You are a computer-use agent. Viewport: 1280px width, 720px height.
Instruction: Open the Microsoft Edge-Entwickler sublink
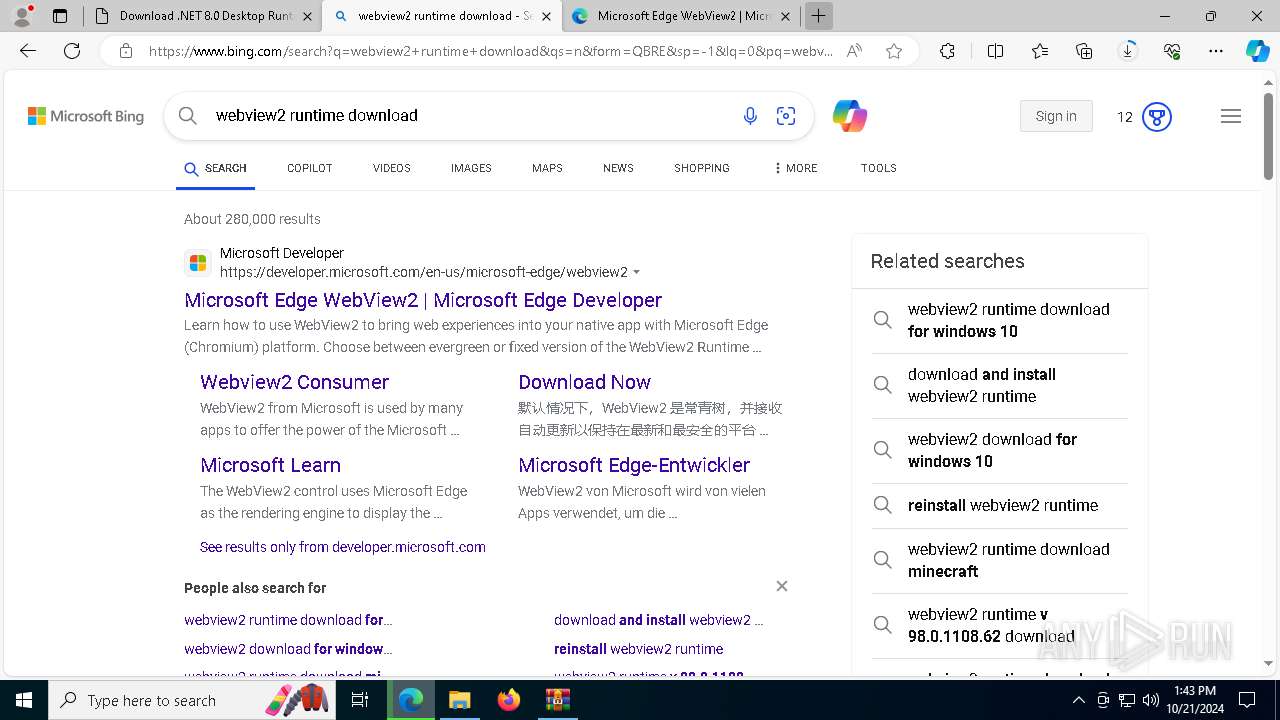click(634, 465)
